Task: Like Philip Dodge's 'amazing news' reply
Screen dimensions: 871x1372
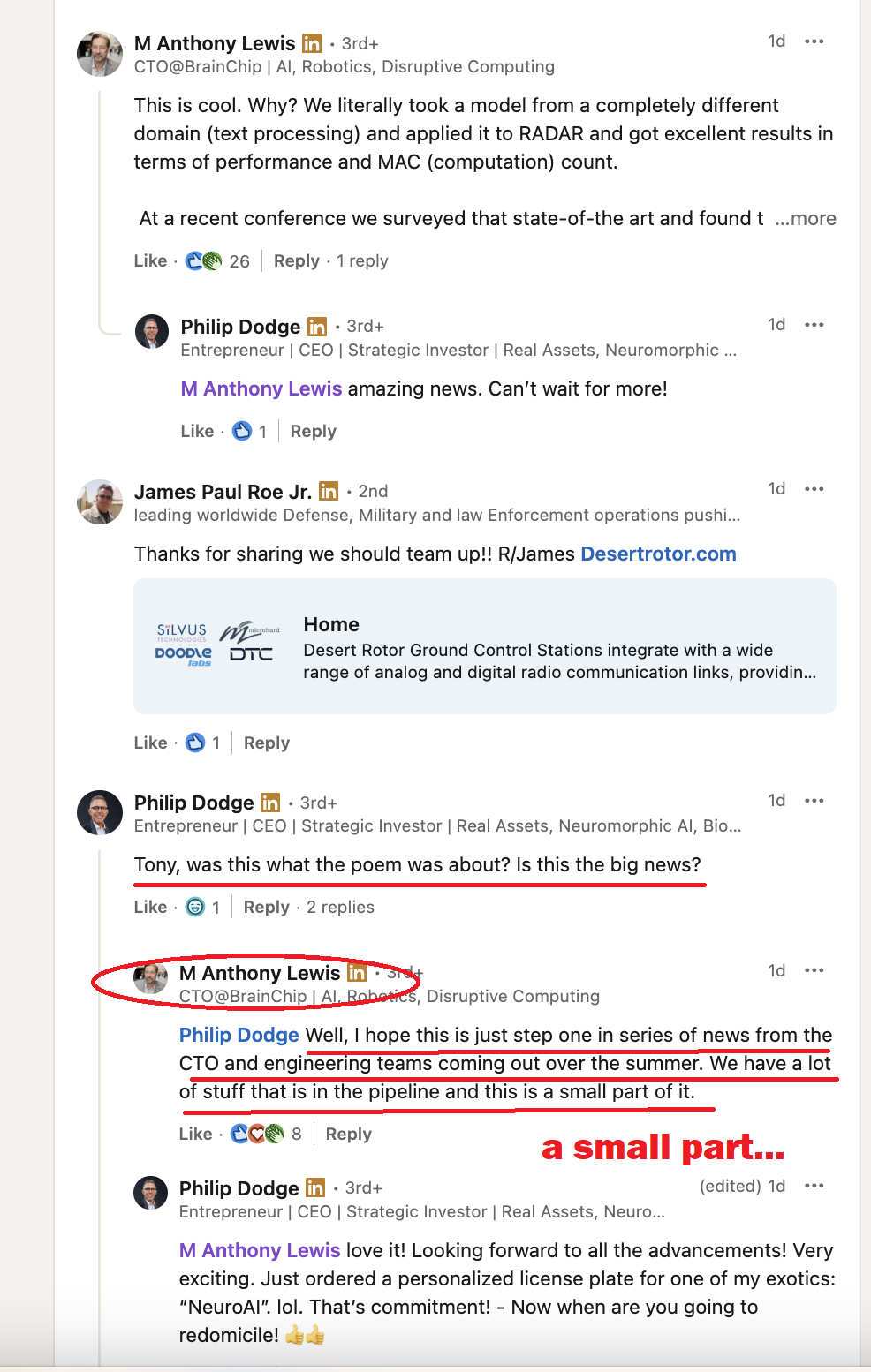Action: click(197, 432)
